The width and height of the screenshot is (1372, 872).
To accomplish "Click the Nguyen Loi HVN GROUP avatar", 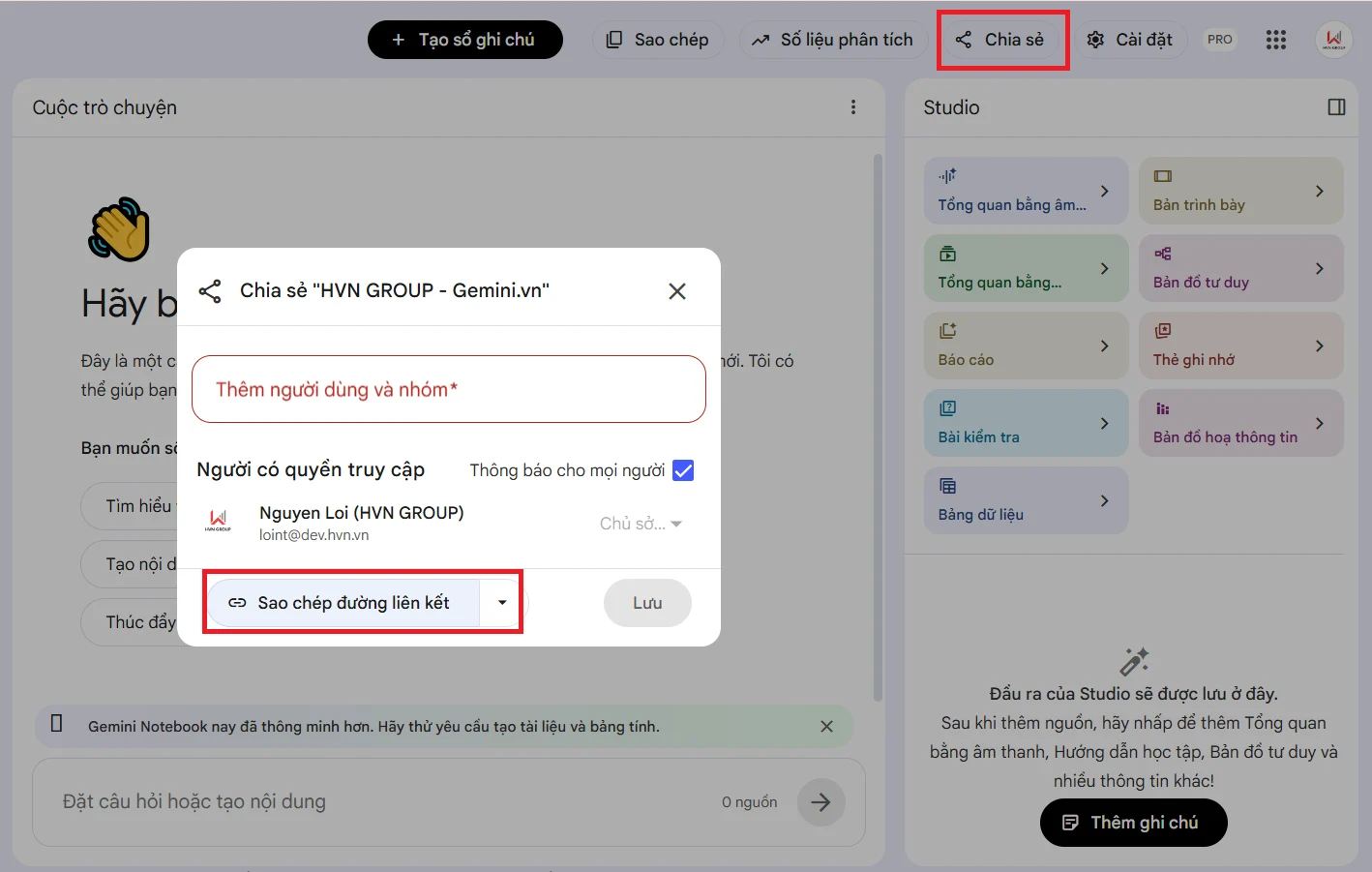I will [219, 523].
